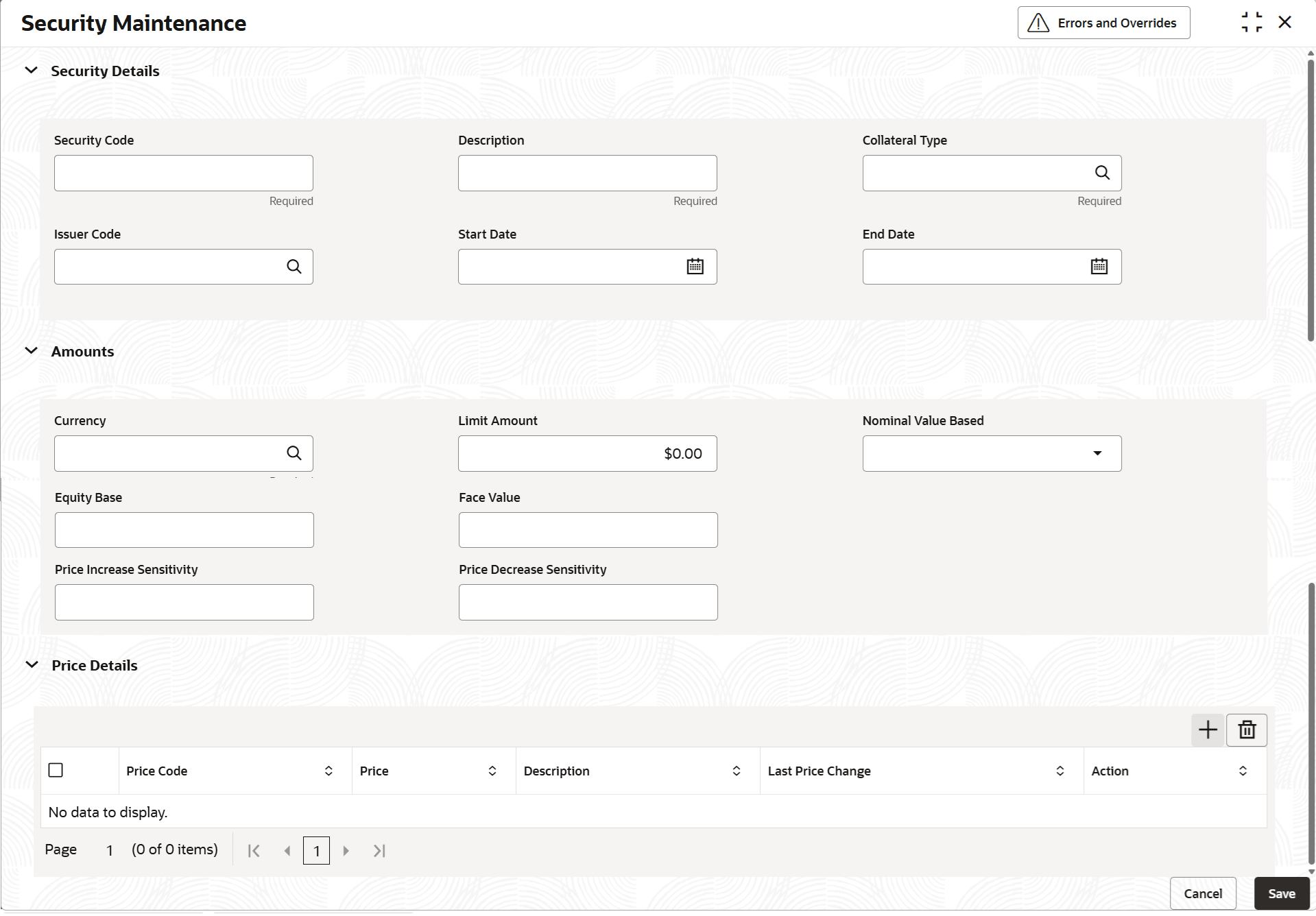Sort the Price column
Image resolution: width=1316 pixels, height=916 pixels.
point(492,771)
